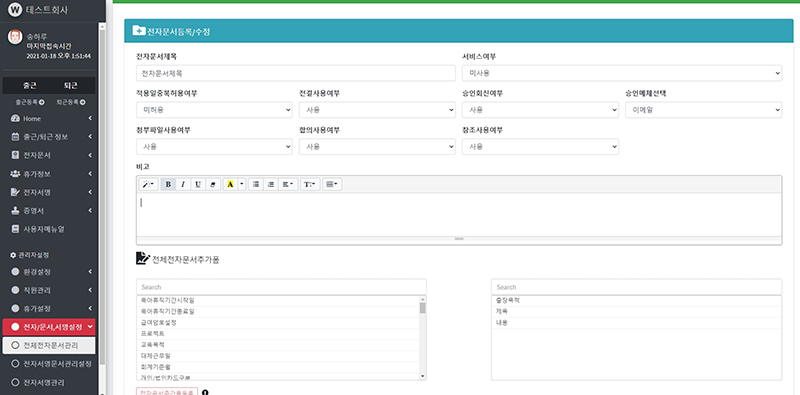This screenshot has height=395, width=800.
Task: Open the 합의사용여부 dropdown
Action: click(377, 146)
